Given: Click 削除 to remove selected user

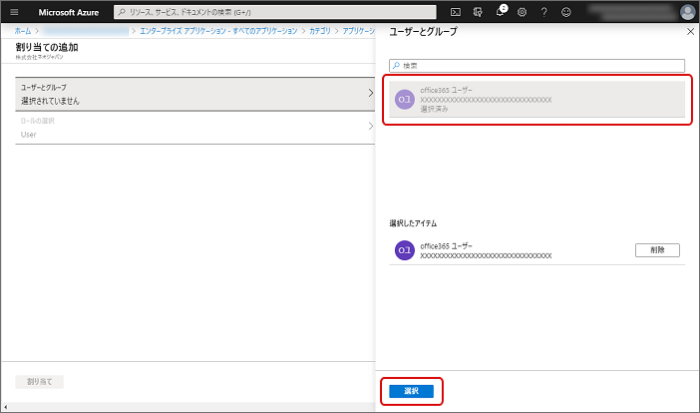Looking at the screenshot, I should (x=657, y=250).
